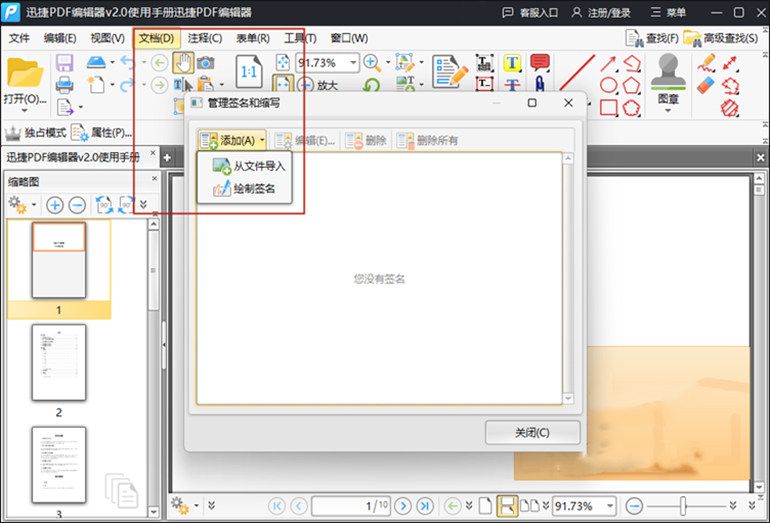Select the hand pan tool
Image resolution: width=770 pixels, height=523 pixels.
point(184,63)
